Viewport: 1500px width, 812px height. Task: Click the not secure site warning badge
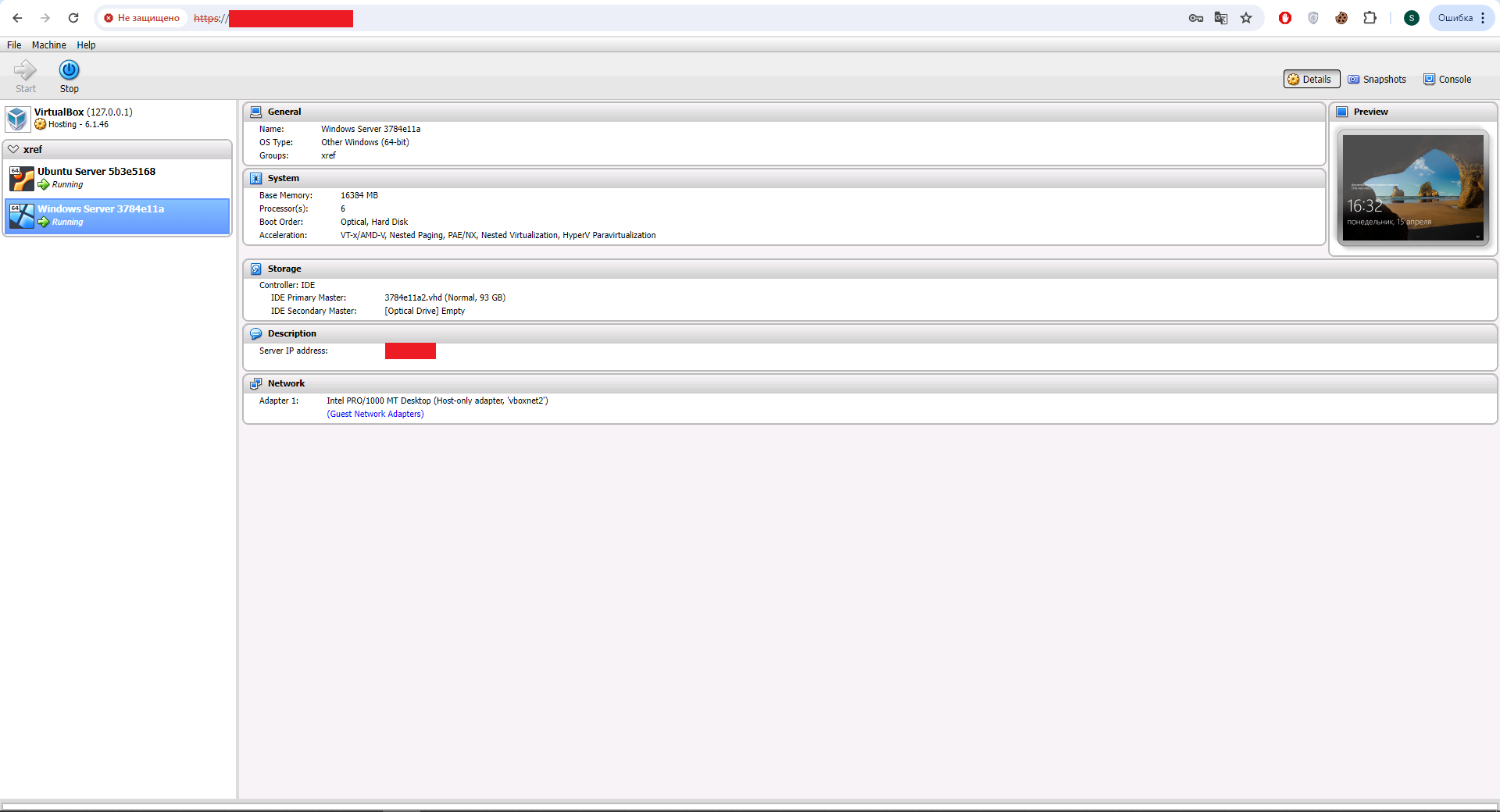click(x=141, y=18)
